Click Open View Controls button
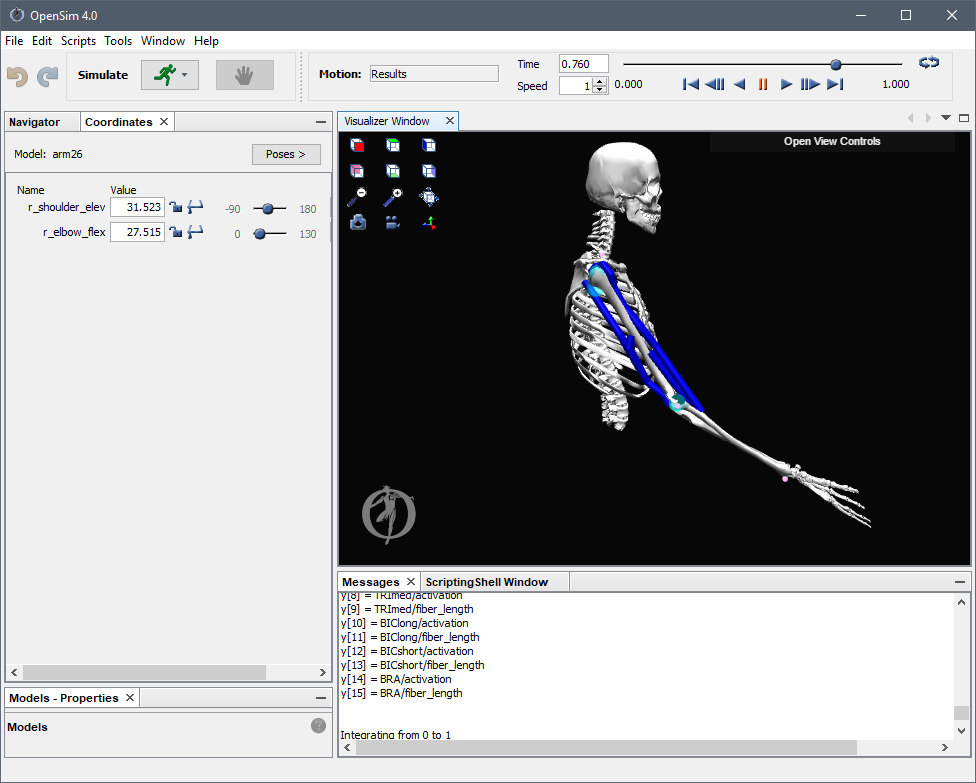This screenshot has width=976, height=783. pos(832,141)
